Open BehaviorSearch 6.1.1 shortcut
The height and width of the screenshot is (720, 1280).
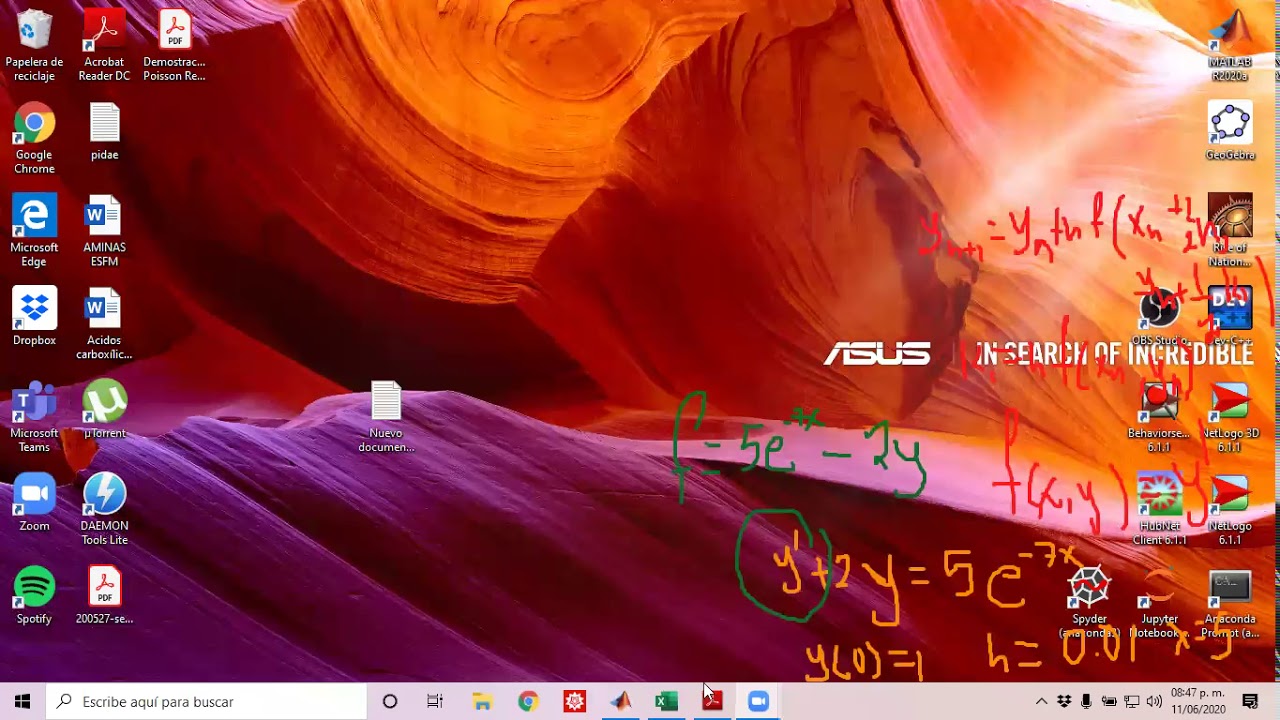1160,417
